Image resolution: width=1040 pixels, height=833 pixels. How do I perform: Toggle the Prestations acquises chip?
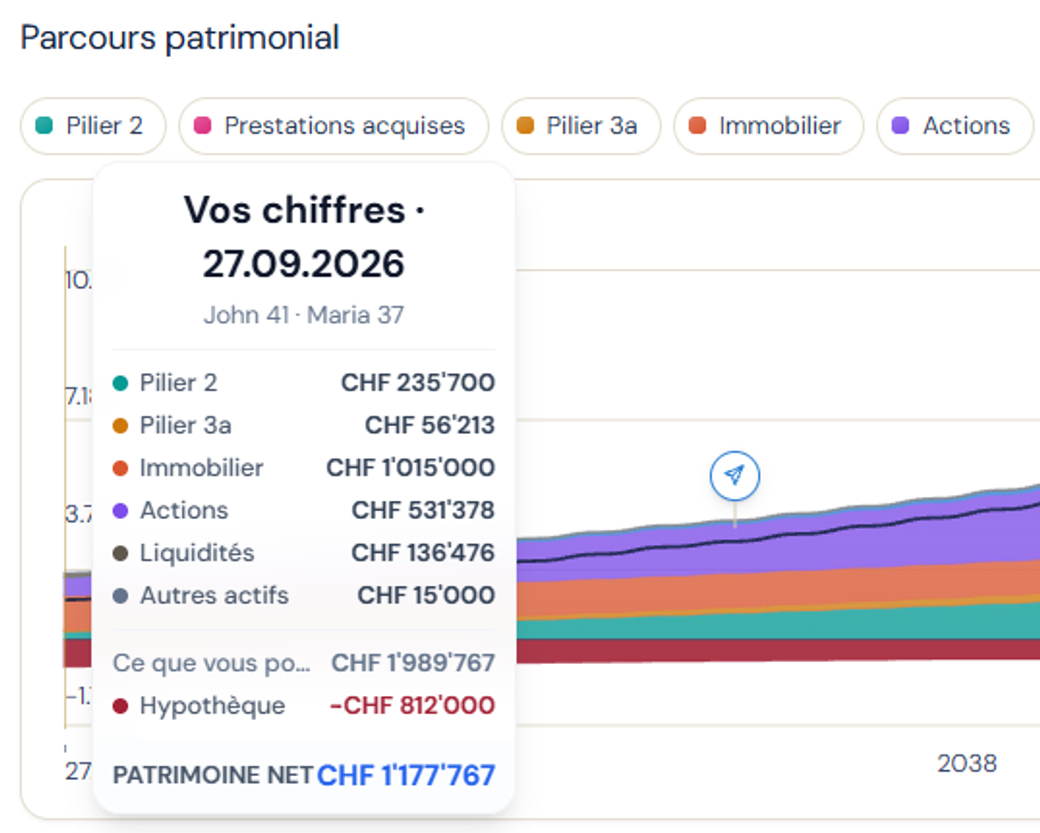(x=334, y=126)
